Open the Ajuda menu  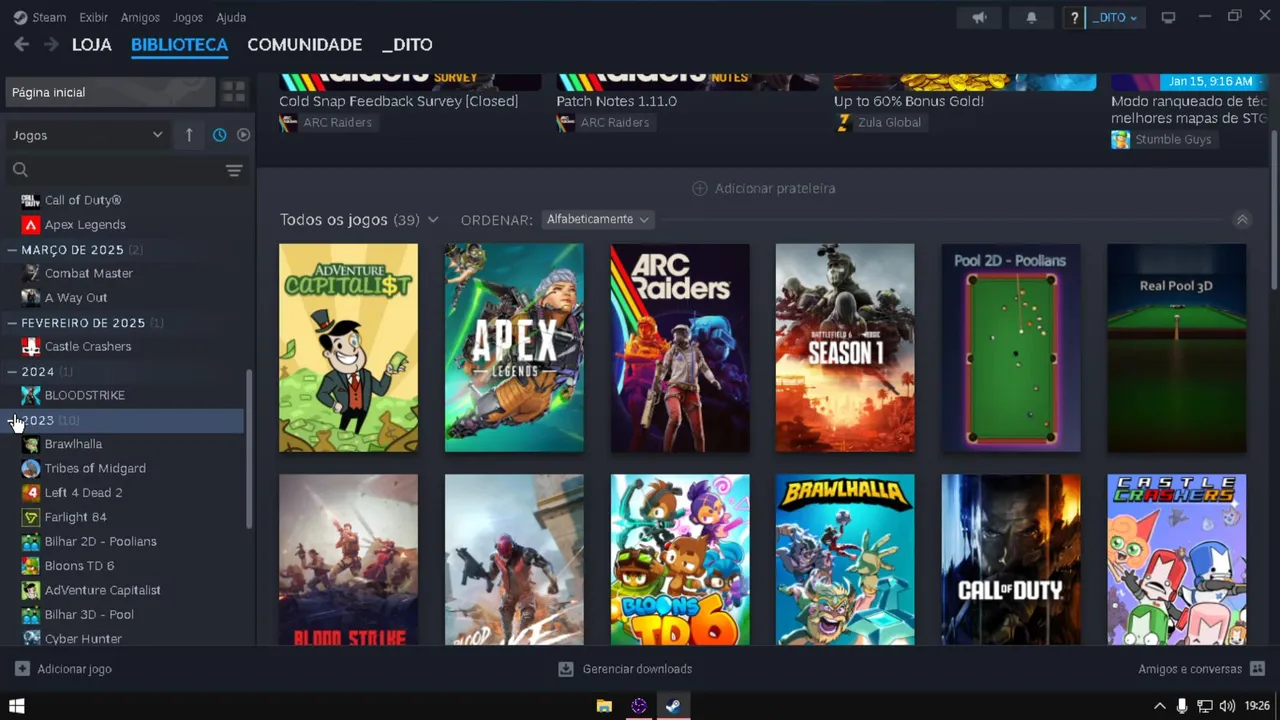click(x=231, y=17)
